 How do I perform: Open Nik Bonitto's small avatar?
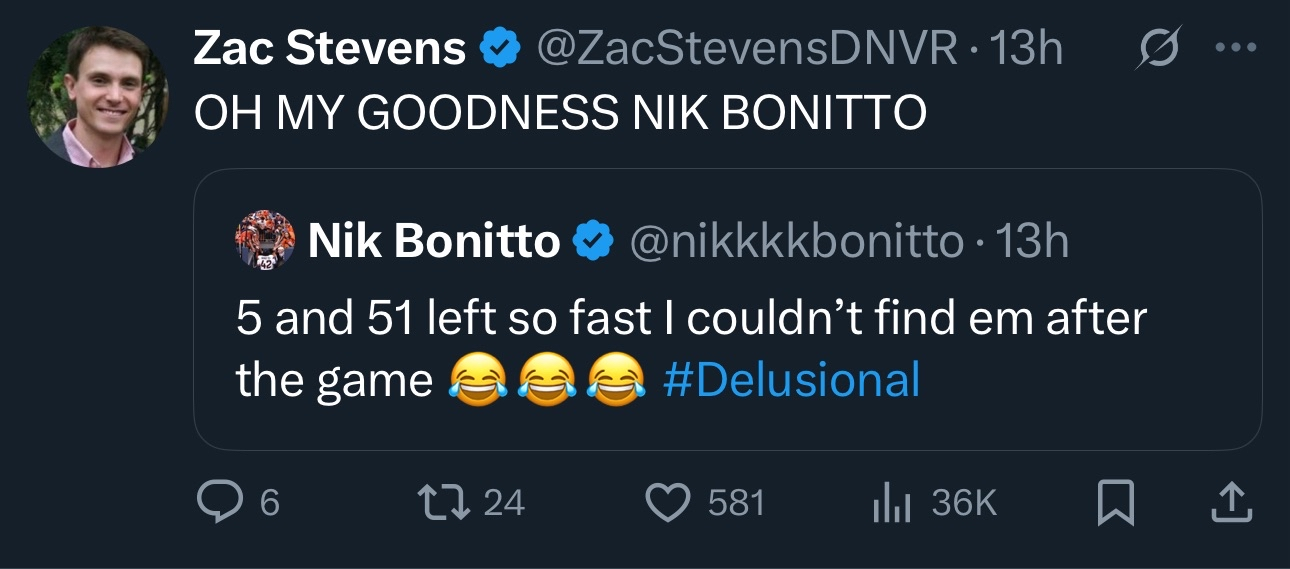pos(264,241)
